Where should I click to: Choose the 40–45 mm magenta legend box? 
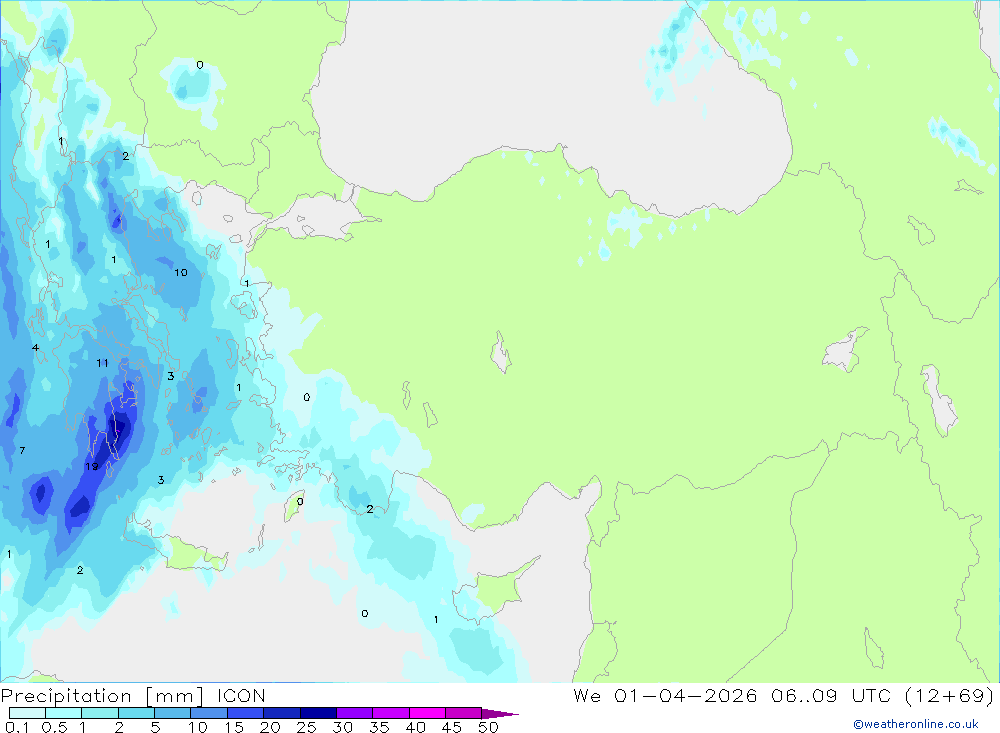427,713
